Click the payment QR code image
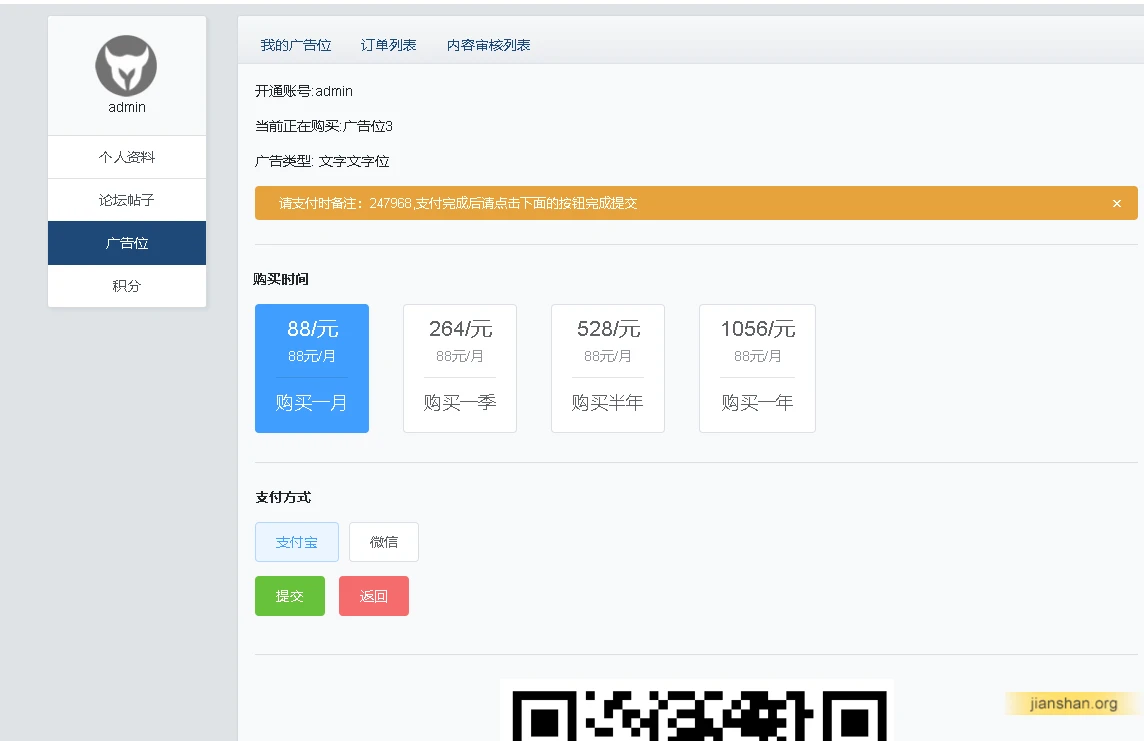The width and height of the screenshot is (1144, 741). (697, 710)
